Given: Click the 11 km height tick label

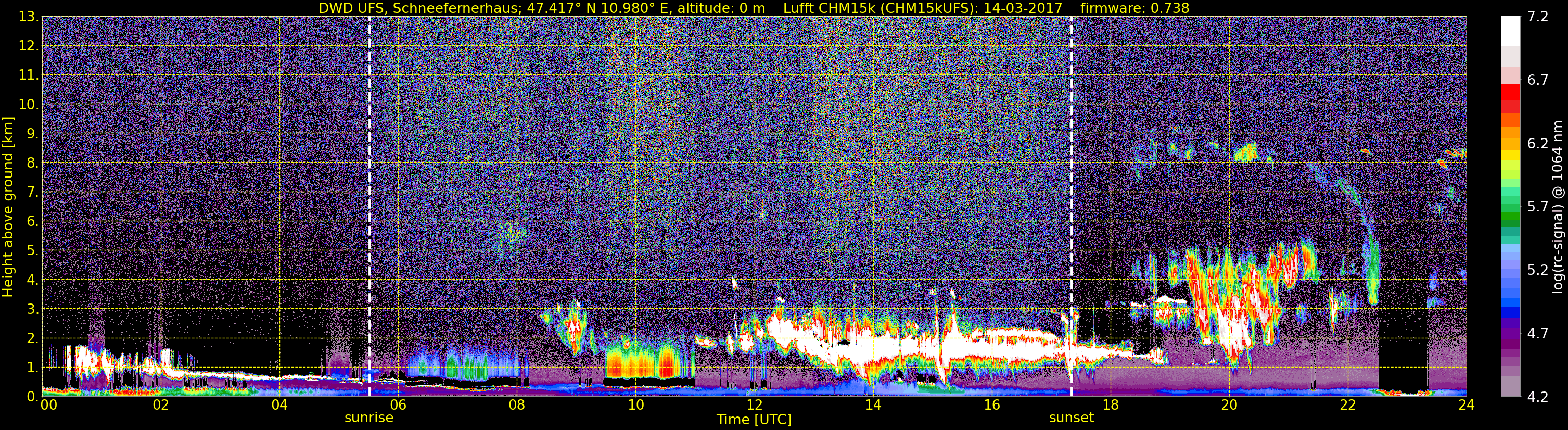Looking at the screenshot, I should [28, 75].
